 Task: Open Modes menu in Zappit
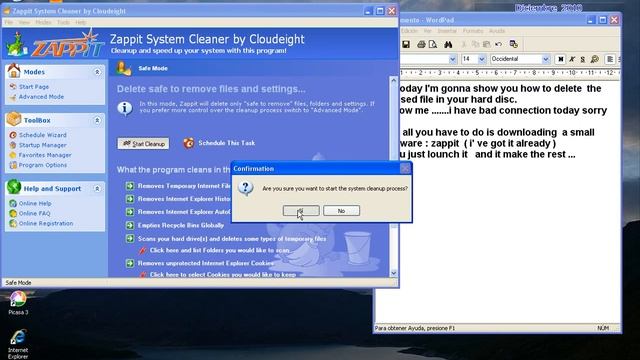click(x=43, y=22)
